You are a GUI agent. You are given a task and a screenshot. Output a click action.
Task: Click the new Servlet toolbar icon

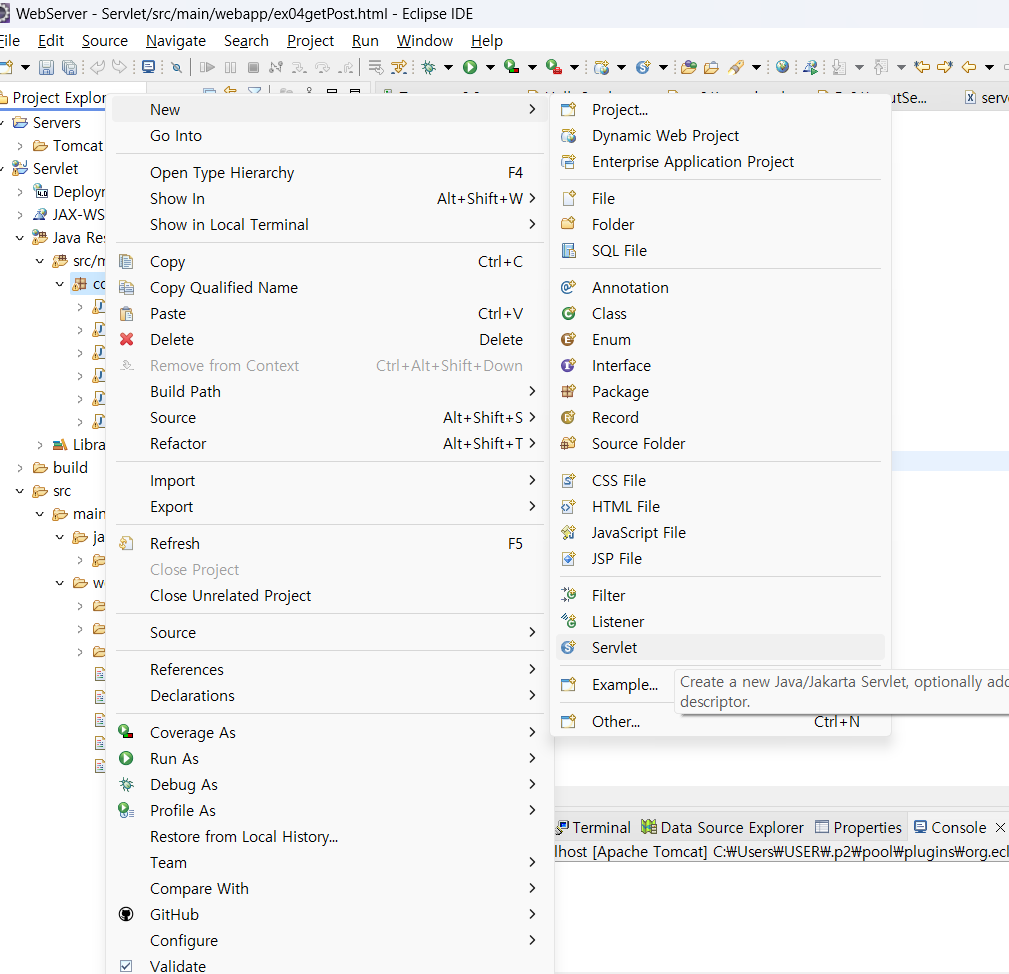click(x=643, y=67)
